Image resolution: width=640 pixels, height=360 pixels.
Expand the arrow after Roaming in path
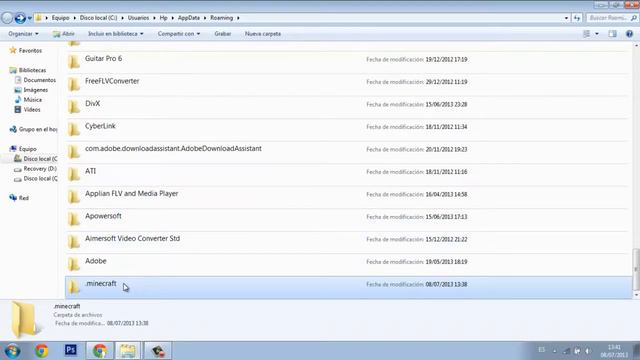point(238,18)
